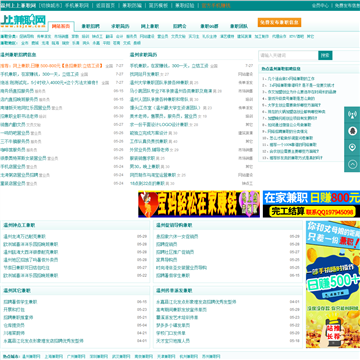This screenshot has width=360, height=360.
Task: Open 学校门口发传单 listing
Action: 171,333
